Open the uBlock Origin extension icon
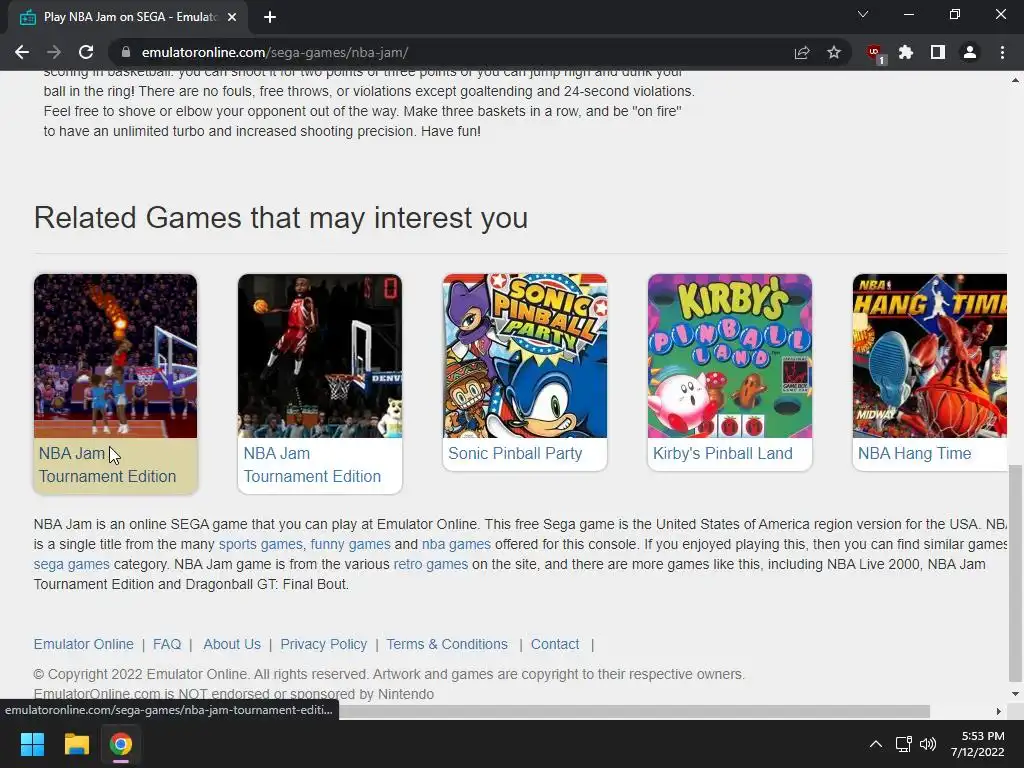This screenshot has height=768, width=1024. click(x=875, y=54)
